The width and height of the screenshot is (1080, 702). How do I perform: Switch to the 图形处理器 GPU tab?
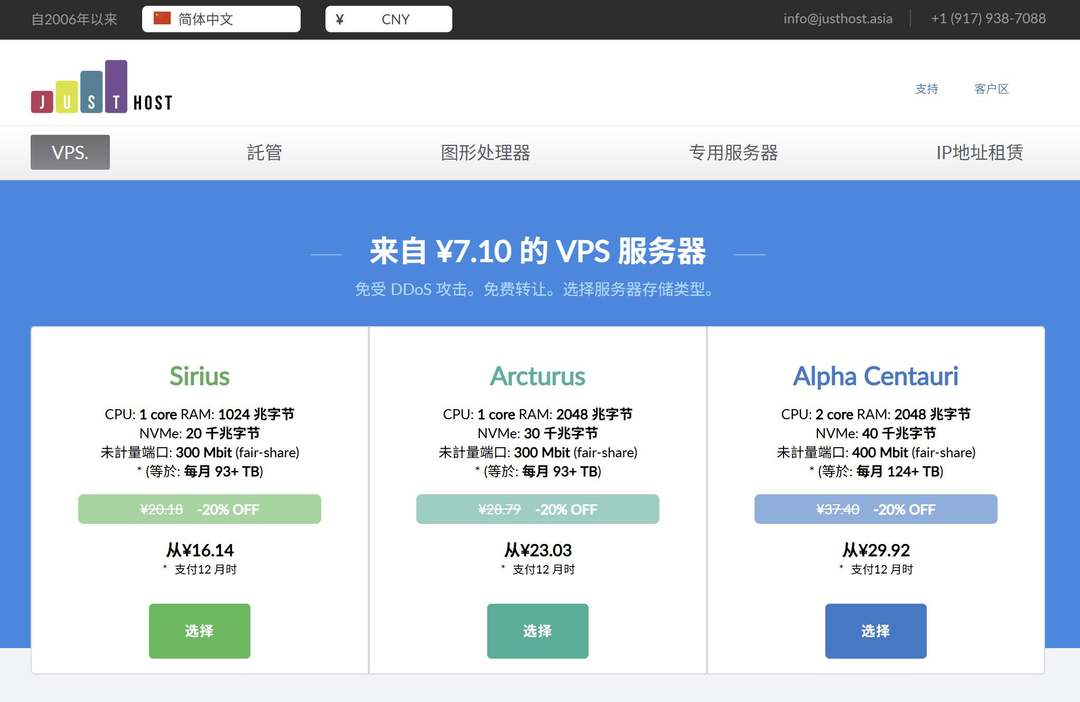tap(485, 153)
